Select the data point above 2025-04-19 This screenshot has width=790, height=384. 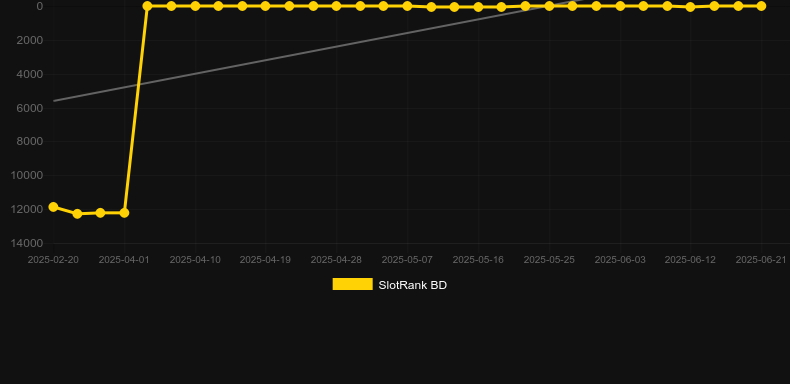click(x=266, y=6)
